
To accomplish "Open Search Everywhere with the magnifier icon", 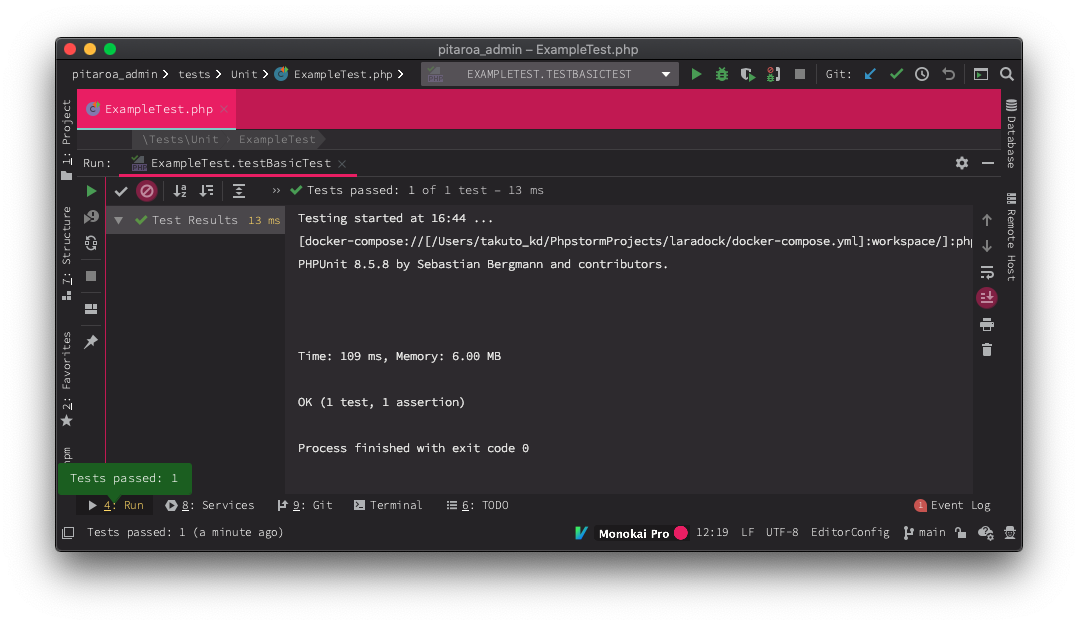I will pos(1006,74).
